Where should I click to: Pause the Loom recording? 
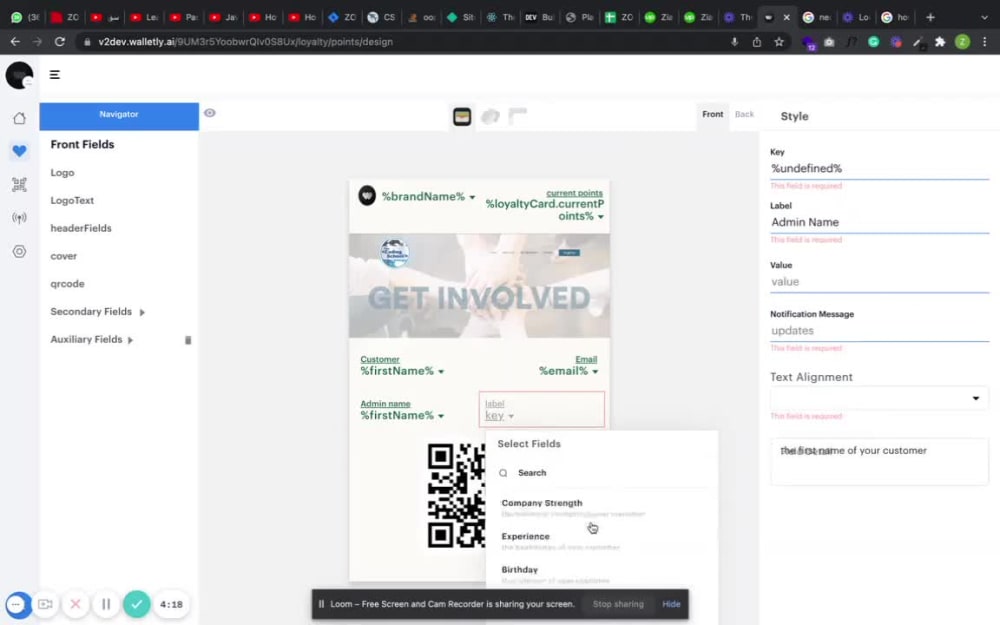pyautogui.click(x=106, y=604)
